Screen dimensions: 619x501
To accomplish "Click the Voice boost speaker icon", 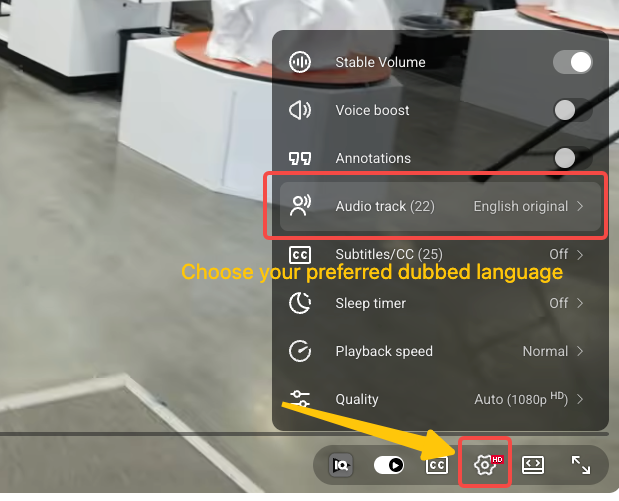I will point(300,110).
